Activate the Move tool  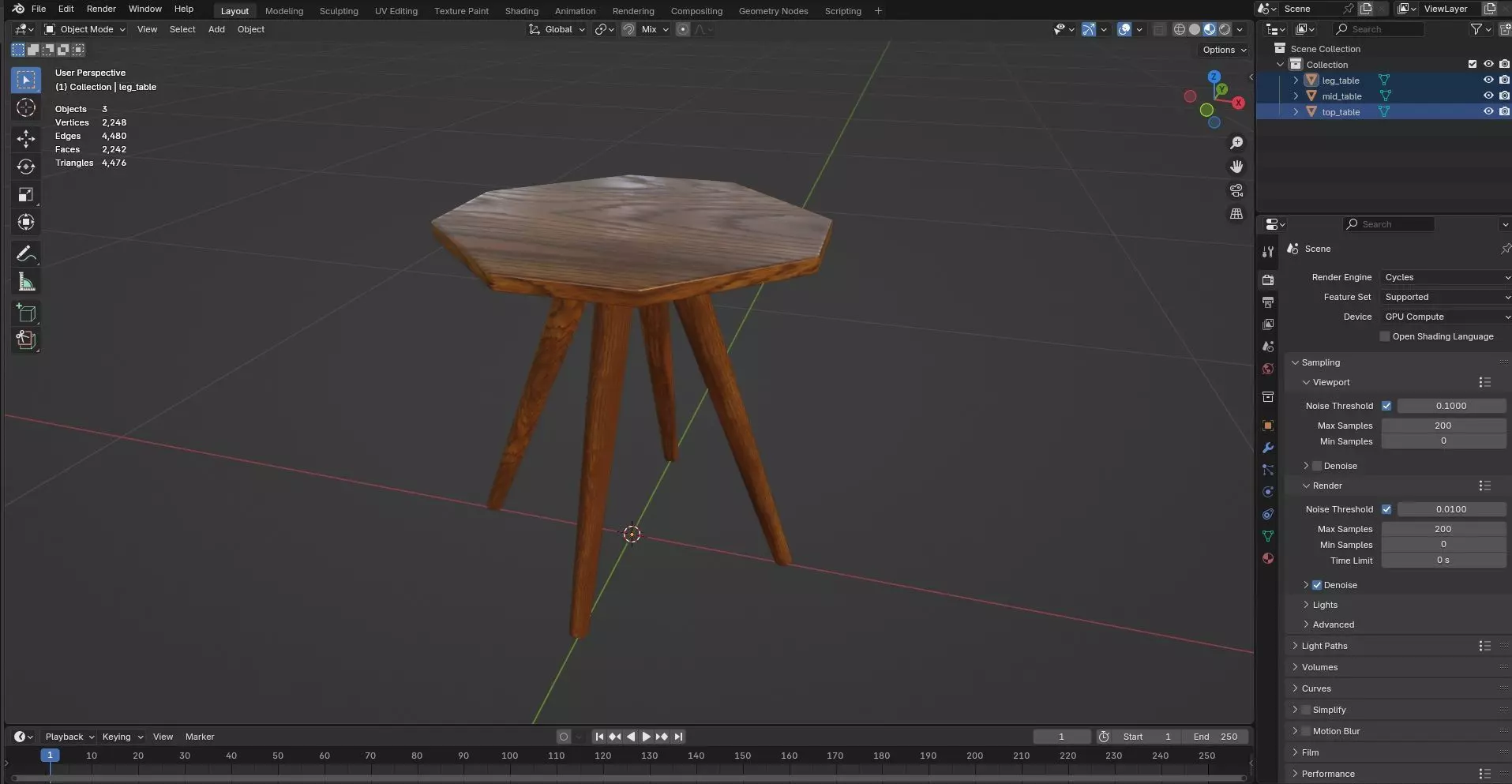[x=26, y=139]
